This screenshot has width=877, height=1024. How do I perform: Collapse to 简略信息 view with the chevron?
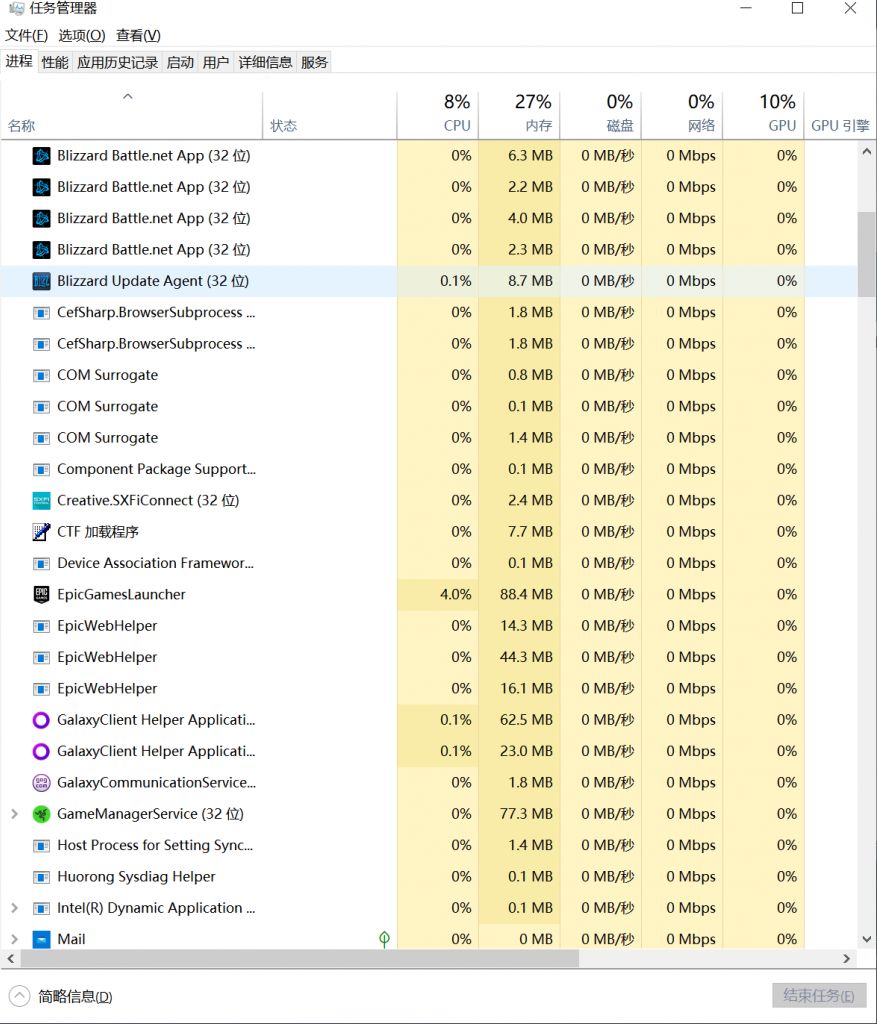pos(20,996)
